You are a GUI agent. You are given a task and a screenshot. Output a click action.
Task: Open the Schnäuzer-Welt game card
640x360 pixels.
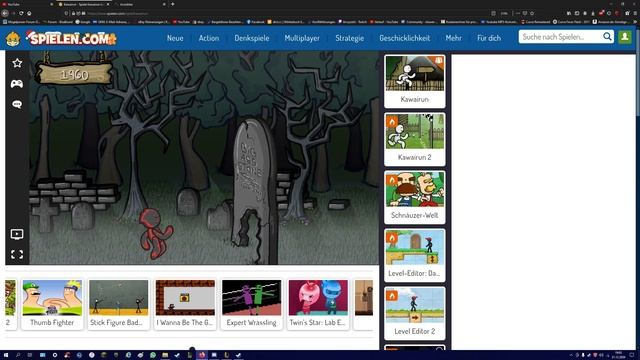coord(415,197)
